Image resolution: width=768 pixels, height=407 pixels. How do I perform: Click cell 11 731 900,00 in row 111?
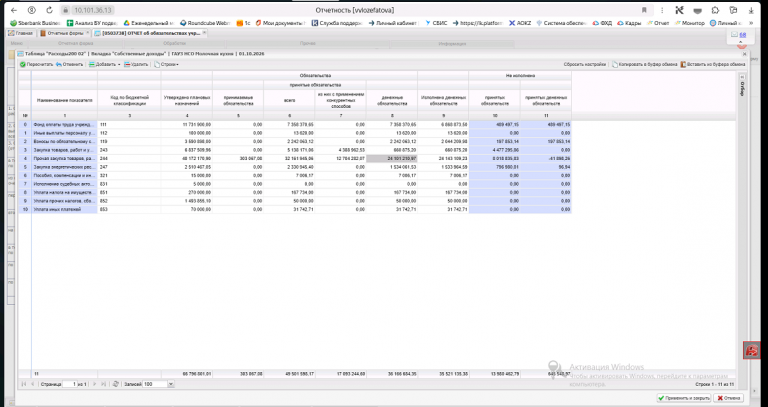pyautogui.click(x=187, y=124)
